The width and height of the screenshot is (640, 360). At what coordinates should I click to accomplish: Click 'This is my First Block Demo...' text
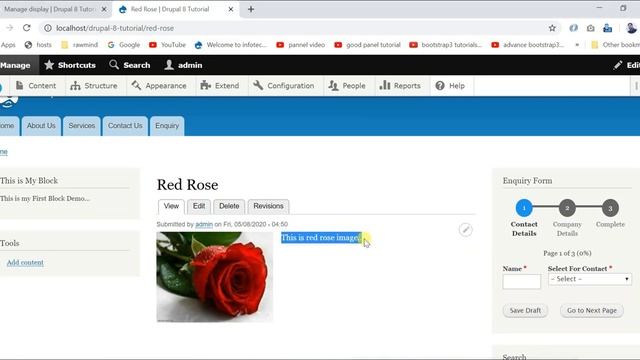(45, 198)
